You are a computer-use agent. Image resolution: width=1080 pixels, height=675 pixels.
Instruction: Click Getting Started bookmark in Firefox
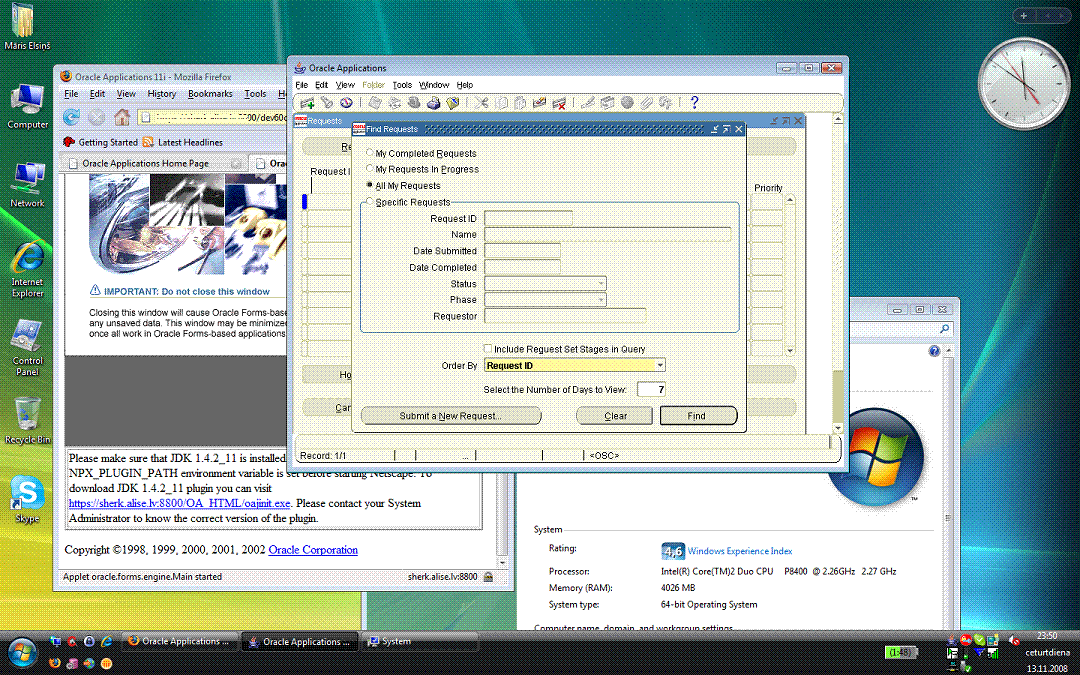click(x=101, y=143)
